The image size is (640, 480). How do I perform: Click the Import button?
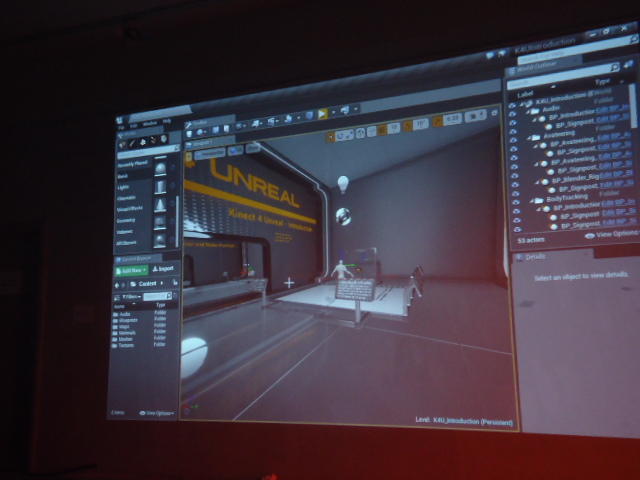point(163,269)
